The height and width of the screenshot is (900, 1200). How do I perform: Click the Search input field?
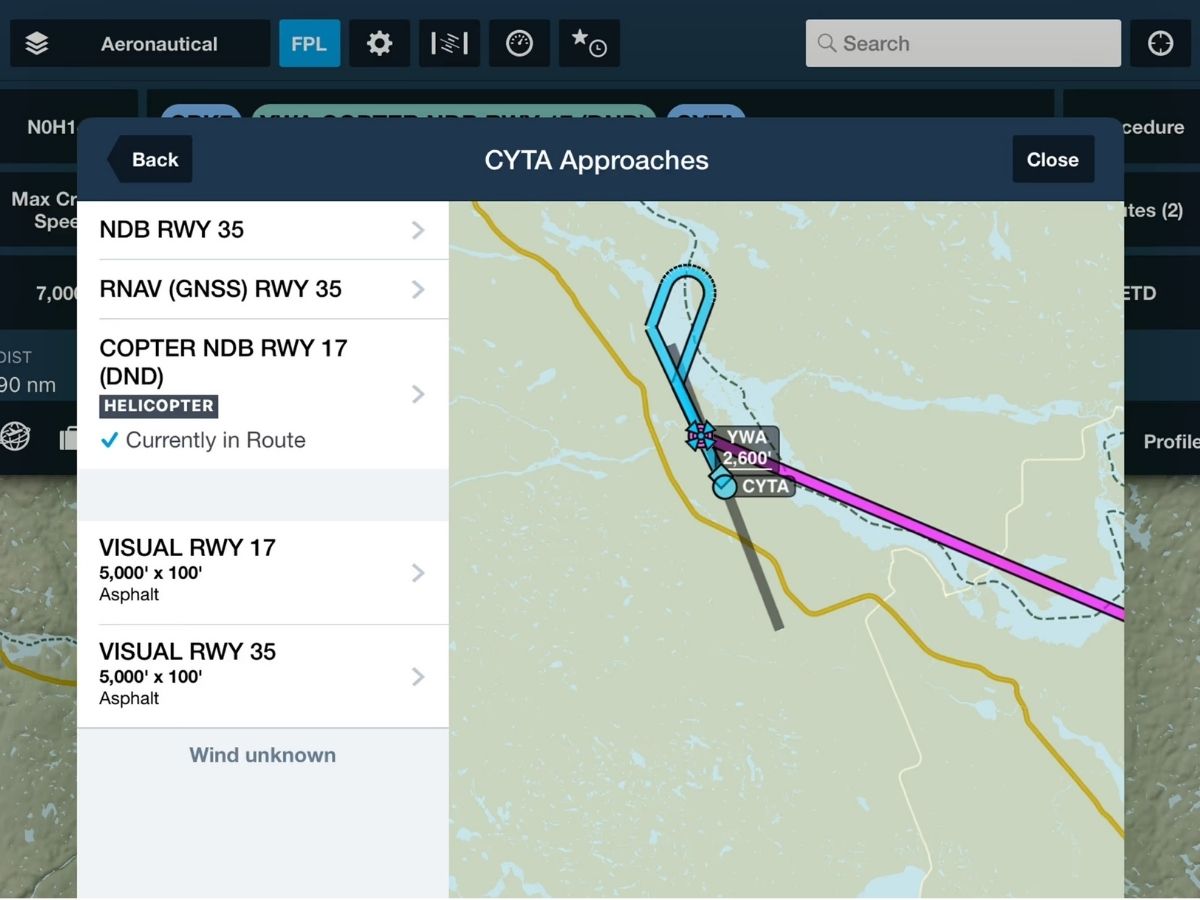[963, 44]
